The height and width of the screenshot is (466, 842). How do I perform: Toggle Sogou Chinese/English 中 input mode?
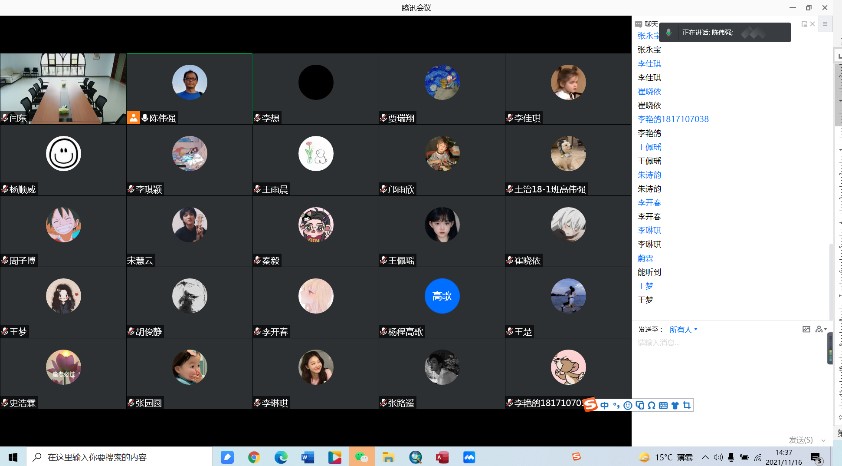coord(605,405)
